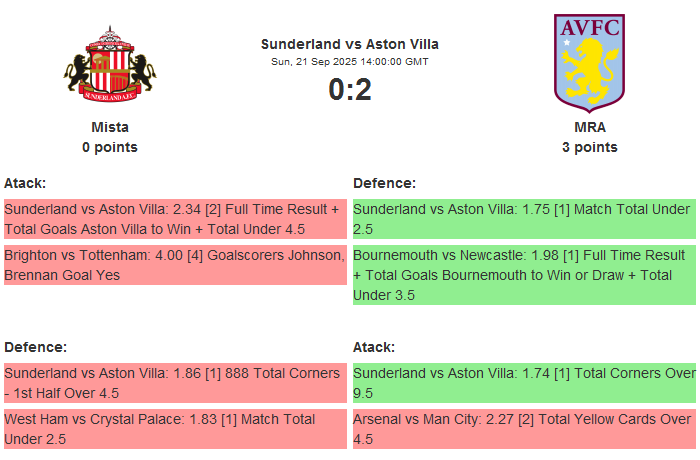
Task: Click the Aston Villa AVFC crest
Action: (589, 60)
